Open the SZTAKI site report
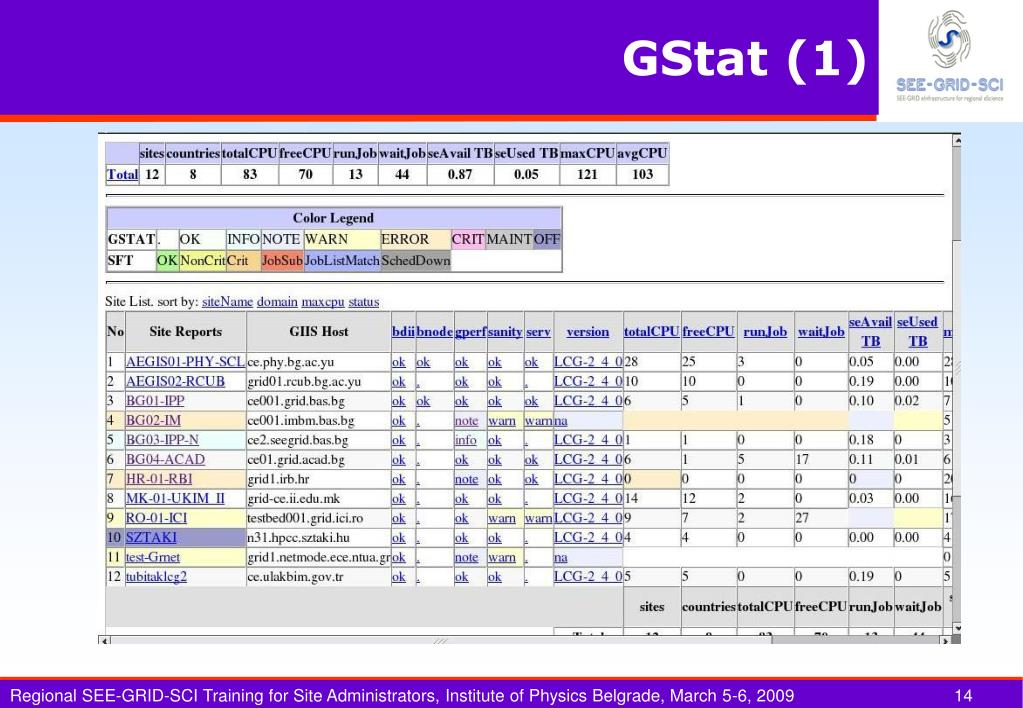1023x708 pixels. pyautogui.click(x=151, y=538)
